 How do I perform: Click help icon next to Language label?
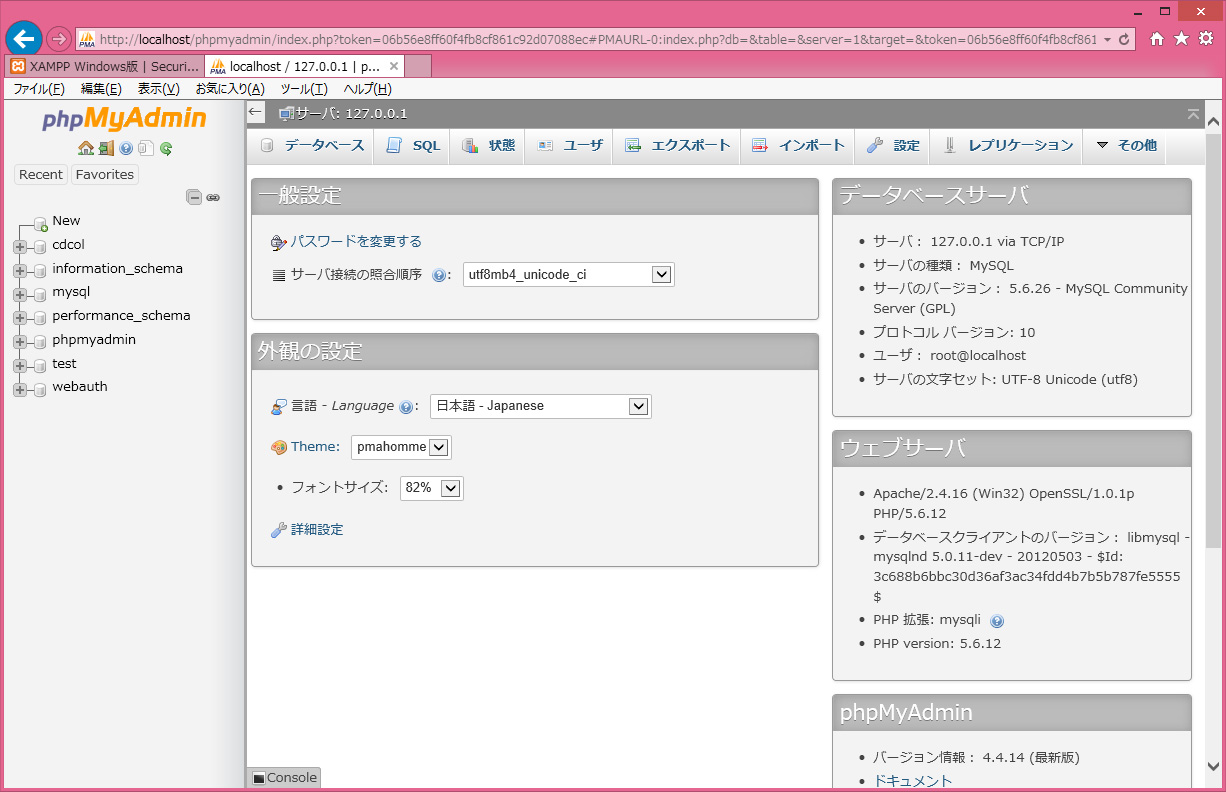click(406, 407)
